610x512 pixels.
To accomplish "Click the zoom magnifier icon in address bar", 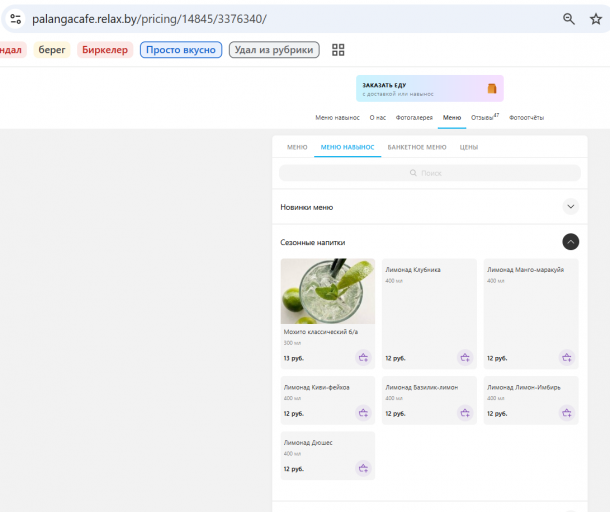I will (568, 19).
